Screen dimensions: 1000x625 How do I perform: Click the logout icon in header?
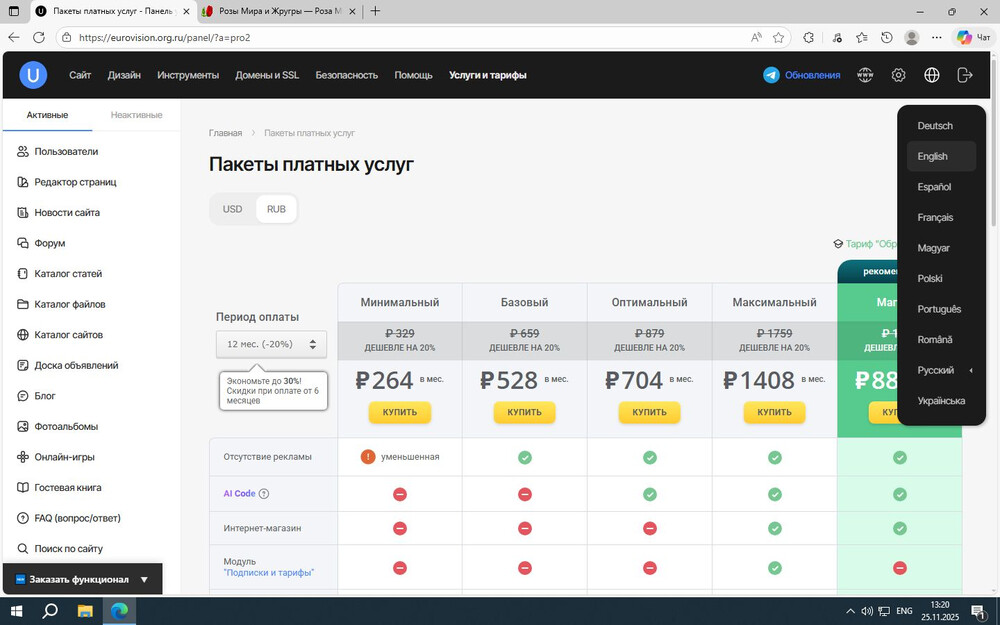(965, 75)
